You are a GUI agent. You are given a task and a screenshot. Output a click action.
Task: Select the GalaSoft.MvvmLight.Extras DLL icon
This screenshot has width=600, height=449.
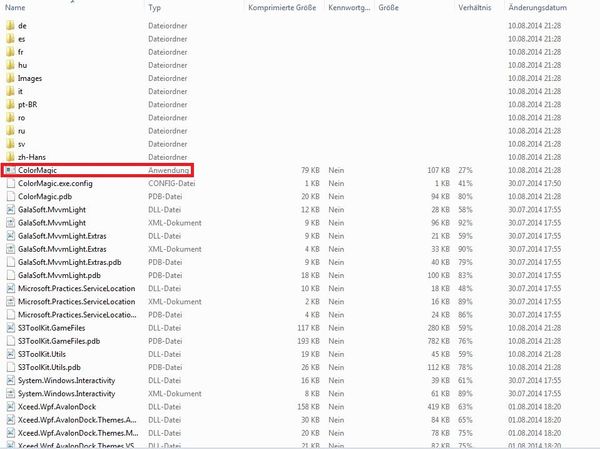pos(11,236)
